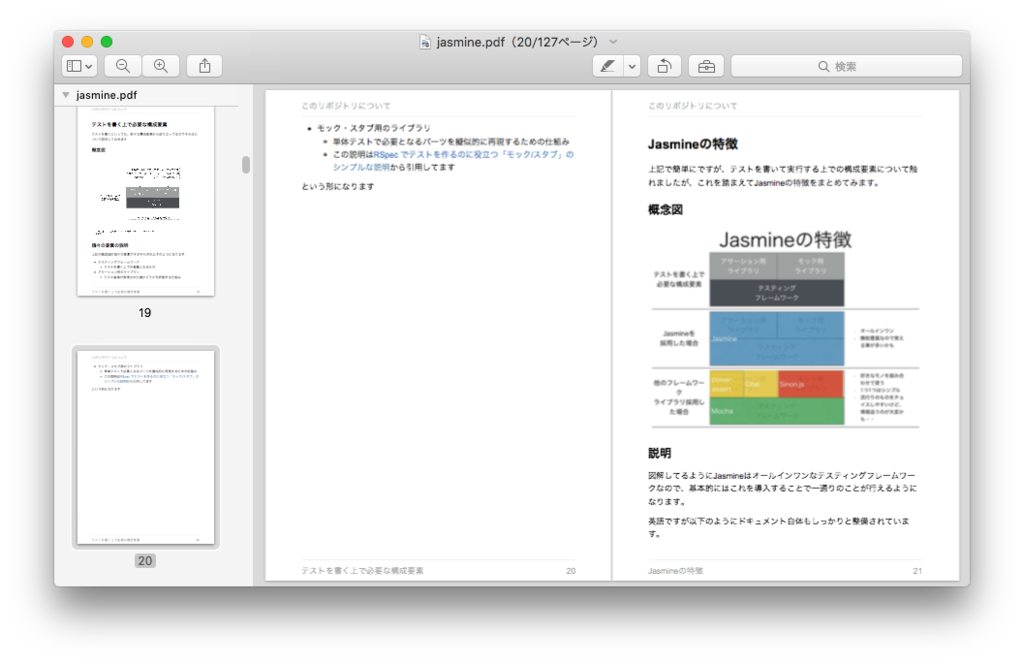Viewport: 1024px width, 664px height.
Task: Click the footer テストを書く上で必要な構成要素 on page 20
Action: [362, 571]
